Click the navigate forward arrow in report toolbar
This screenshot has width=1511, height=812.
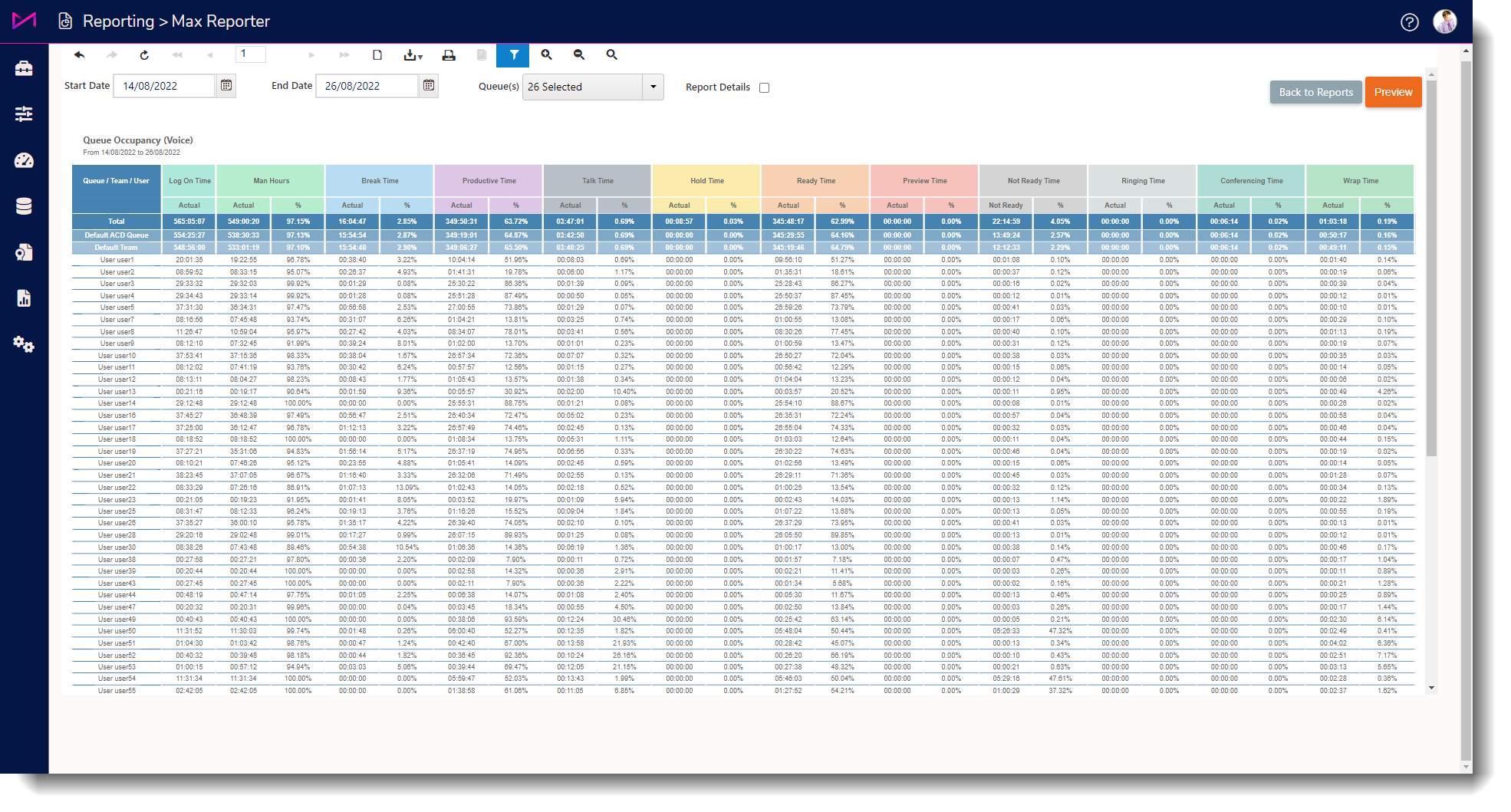pyautogui.click(x=112, y=55)
